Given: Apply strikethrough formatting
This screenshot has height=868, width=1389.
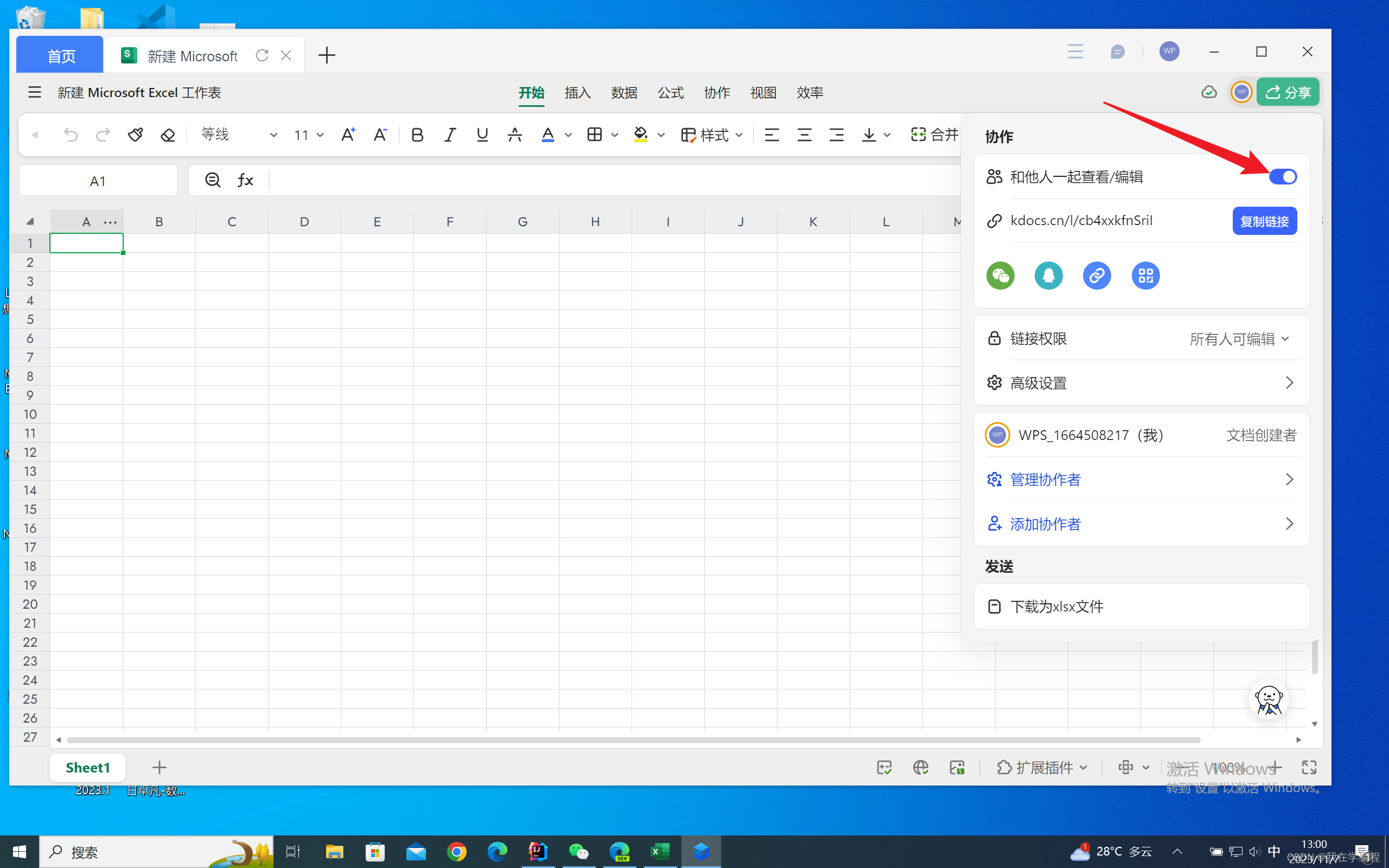Looking at the screenshot, I should pos(514,135).
